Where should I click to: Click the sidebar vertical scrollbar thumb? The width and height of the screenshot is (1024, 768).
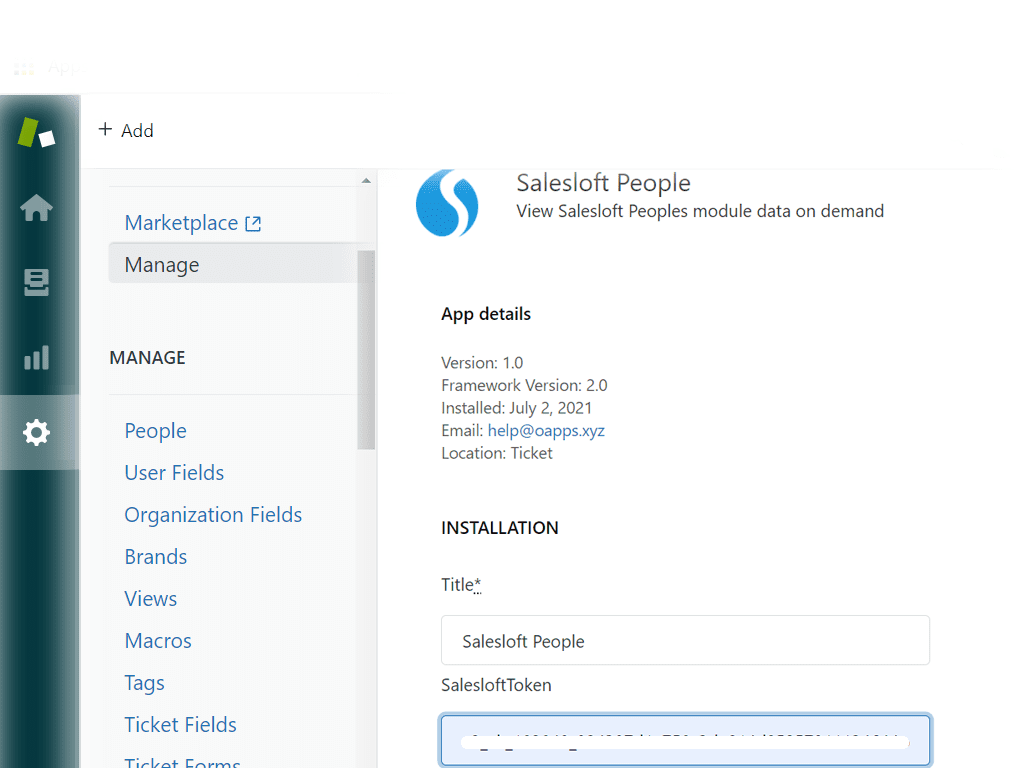pyautogui.click(x=366, y=349)
